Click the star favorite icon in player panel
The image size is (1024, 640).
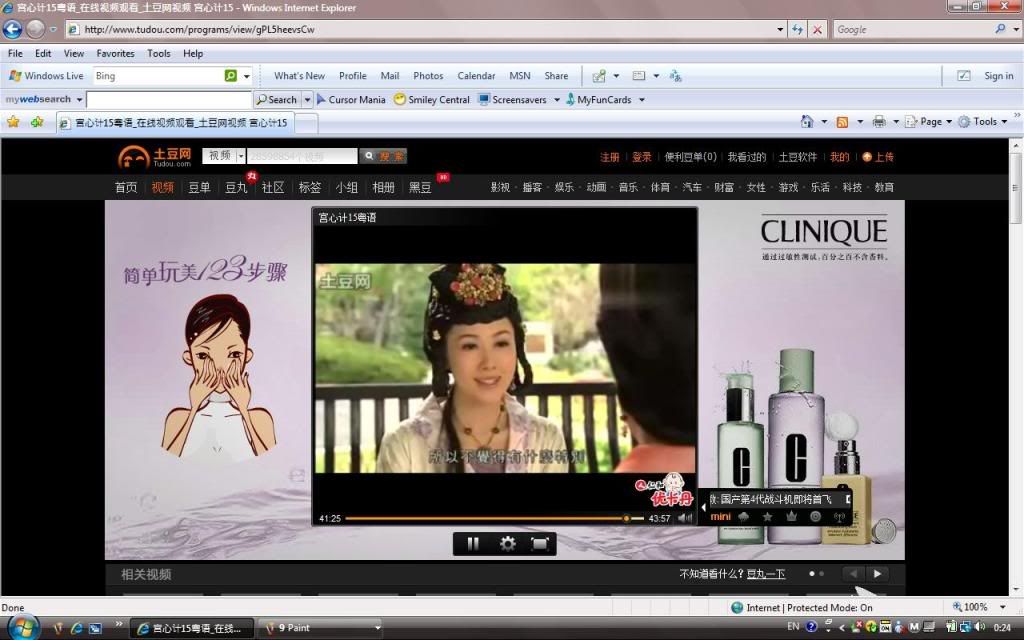[x=767, y=516]
